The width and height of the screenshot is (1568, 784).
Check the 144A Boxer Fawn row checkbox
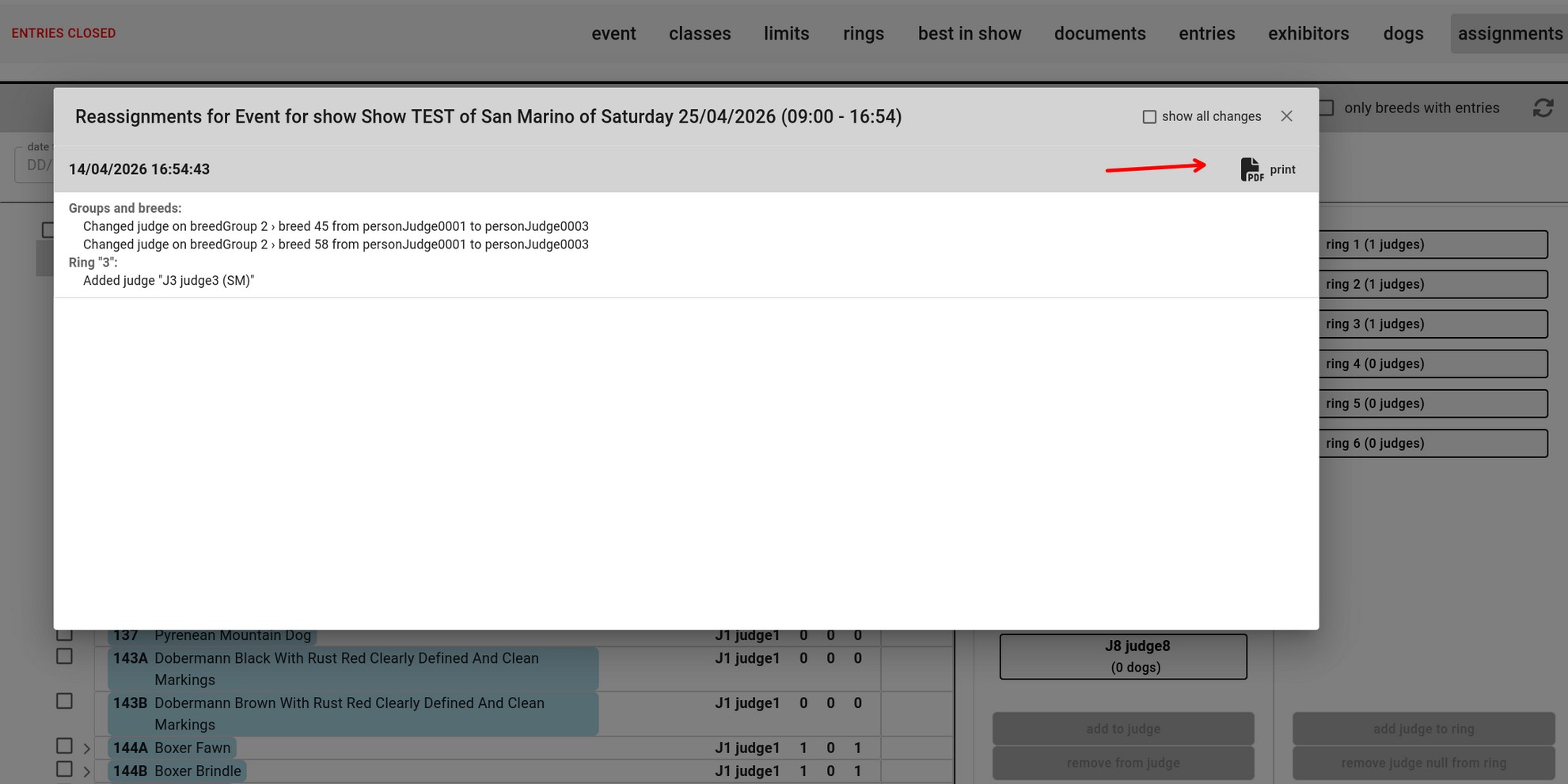[x=65, y=746]
